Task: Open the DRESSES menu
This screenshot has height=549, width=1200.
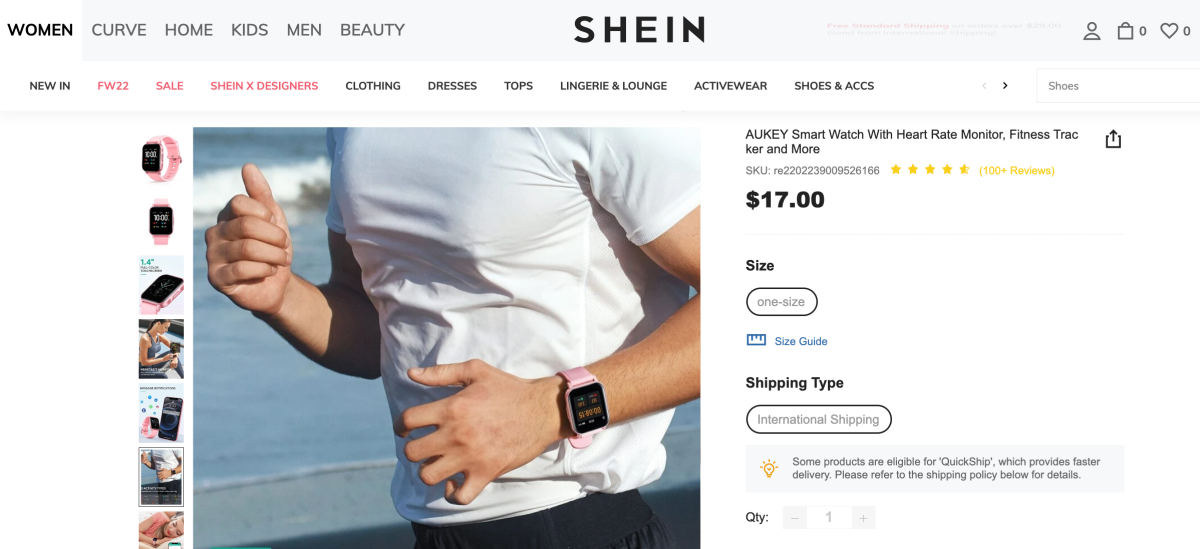Action: [452, 86]
